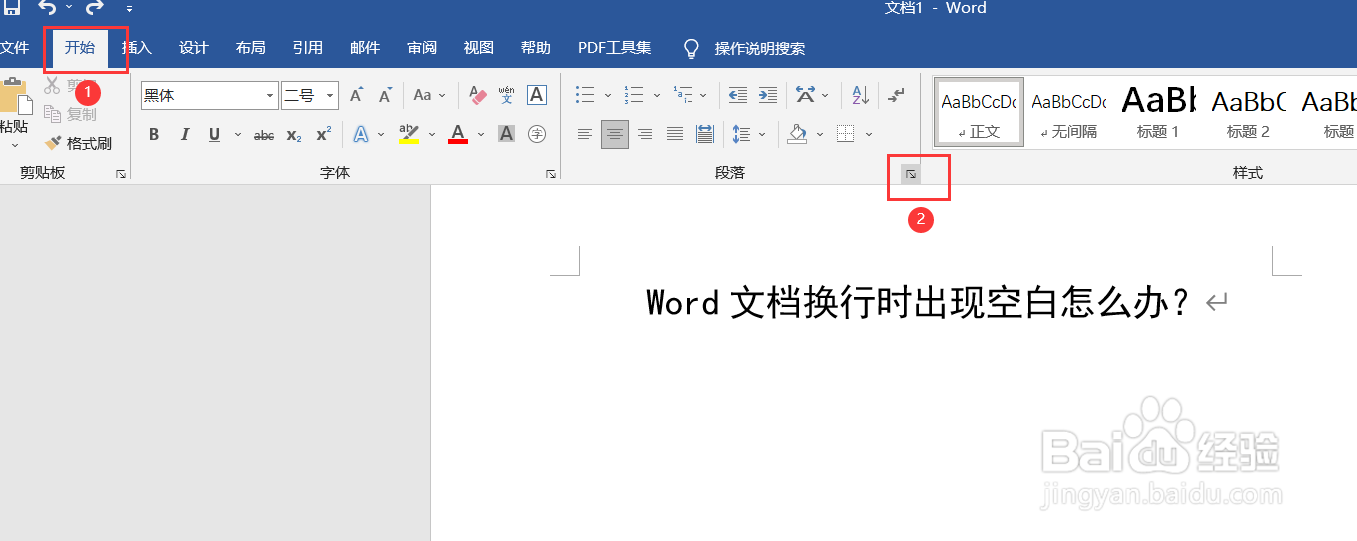Click the Enclose Characters (字) icon
This screenshot has width=1357, height=541.
click(537, 134)
